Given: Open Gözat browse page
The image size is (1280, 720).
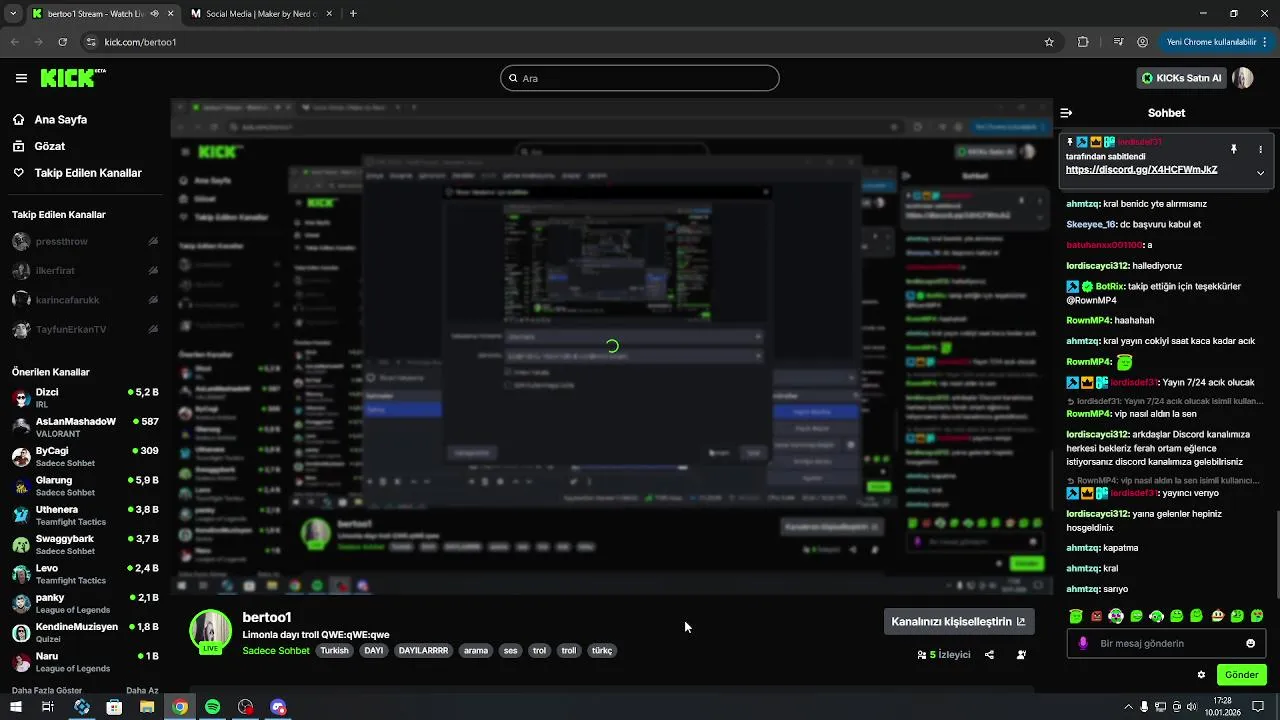Looking at the screenshot, I should tap(50, 146).
